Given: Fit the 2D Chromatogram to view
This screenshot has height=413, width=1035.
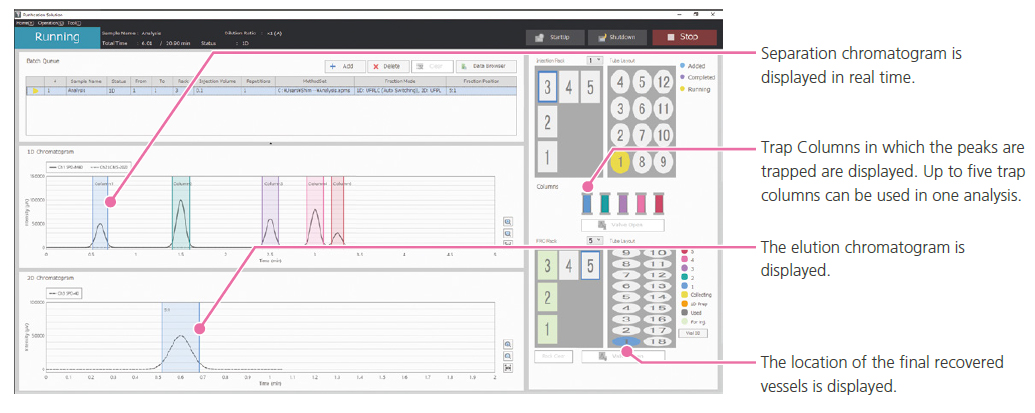Looking at the screenshot, I should pos(508,367).
